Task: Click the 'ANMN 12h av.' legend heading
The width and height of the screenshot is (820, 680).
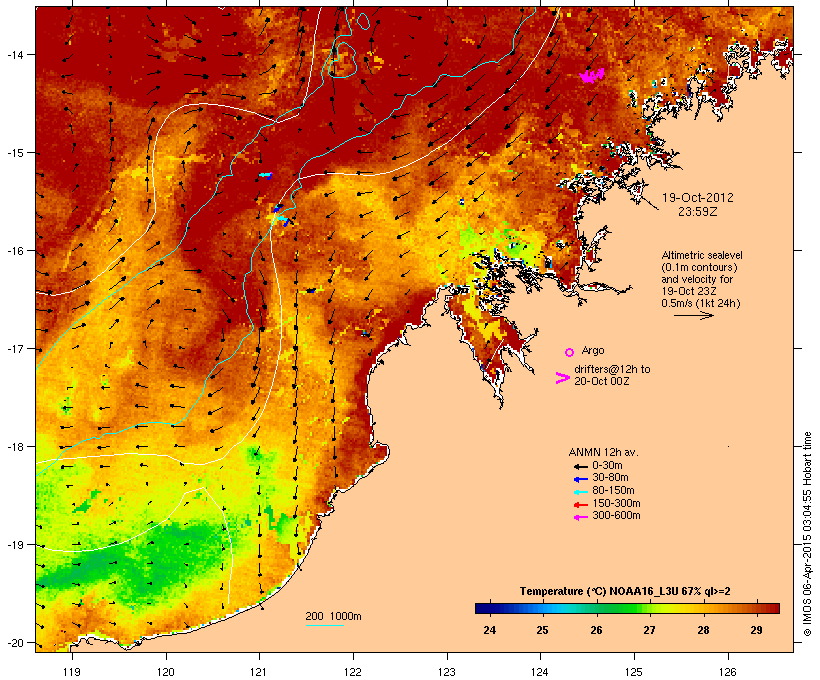Action: coord(603,452)
